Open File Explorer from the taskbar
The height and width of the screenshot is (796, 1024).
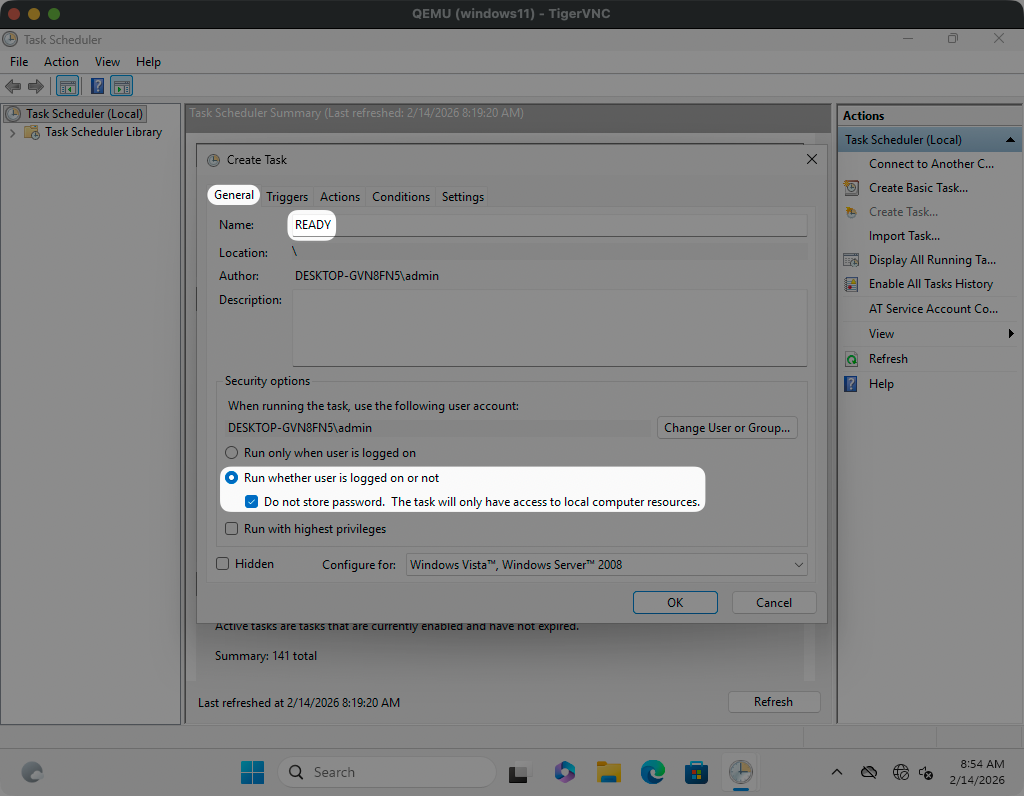tap(609, 772)
